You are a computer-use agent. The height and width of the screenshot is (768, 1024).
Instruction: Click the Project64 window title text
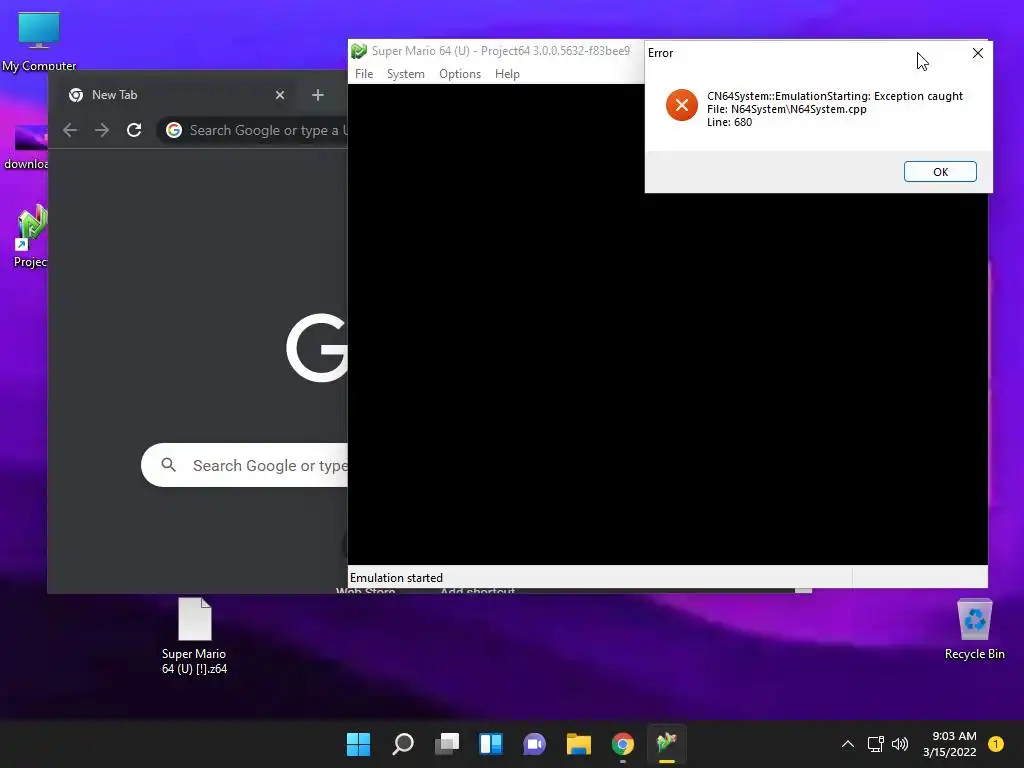pyautogui.click(x=501, y=51)
